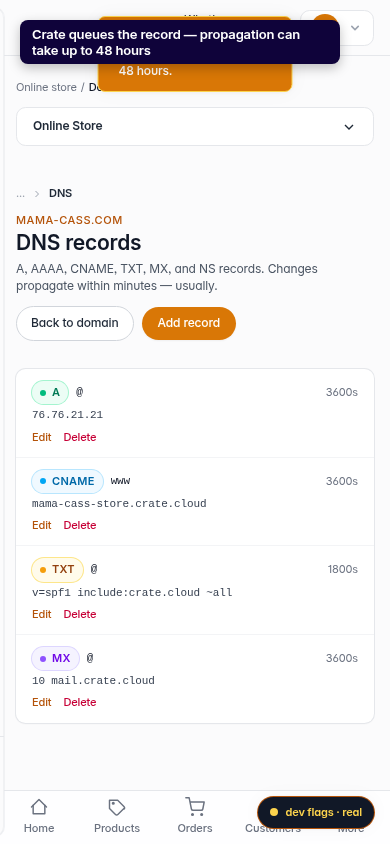390x844 pixels.
Task: Select the value 10 mail.crate.cloud
Action: point(94,681)
